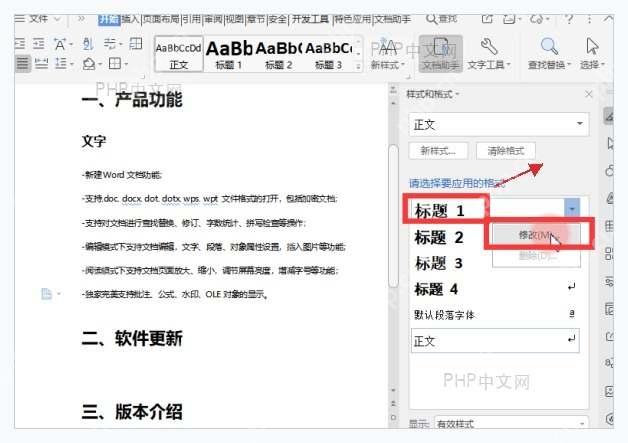Click the decrease indent icon

20,43
